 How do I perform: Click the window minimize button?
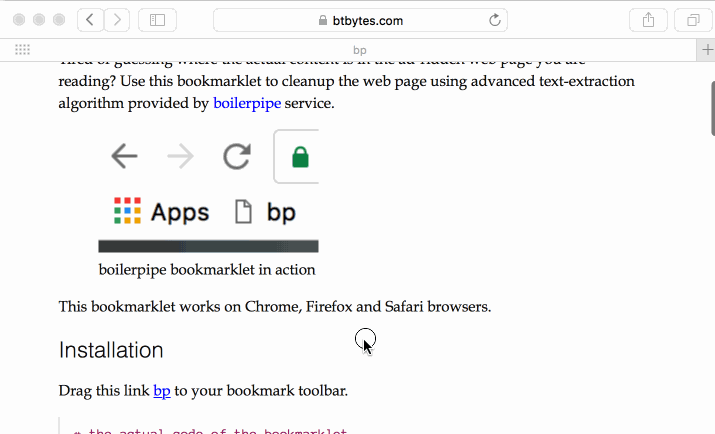tap(39, 20)
